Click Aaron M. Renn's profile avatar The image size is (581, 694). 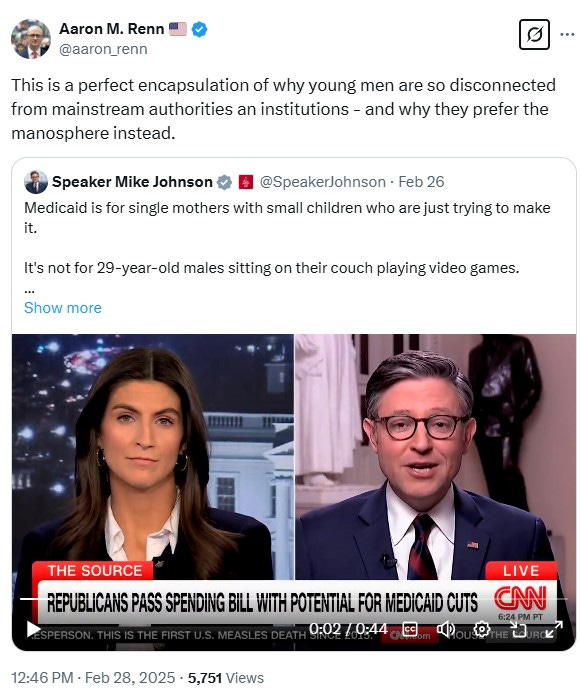click(x=30, y=39)
